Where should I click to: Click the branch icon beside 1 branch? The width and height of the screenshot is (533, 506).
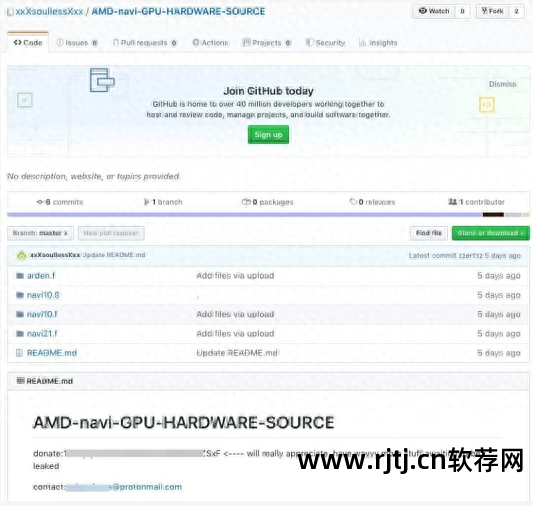tap(147, 202)
